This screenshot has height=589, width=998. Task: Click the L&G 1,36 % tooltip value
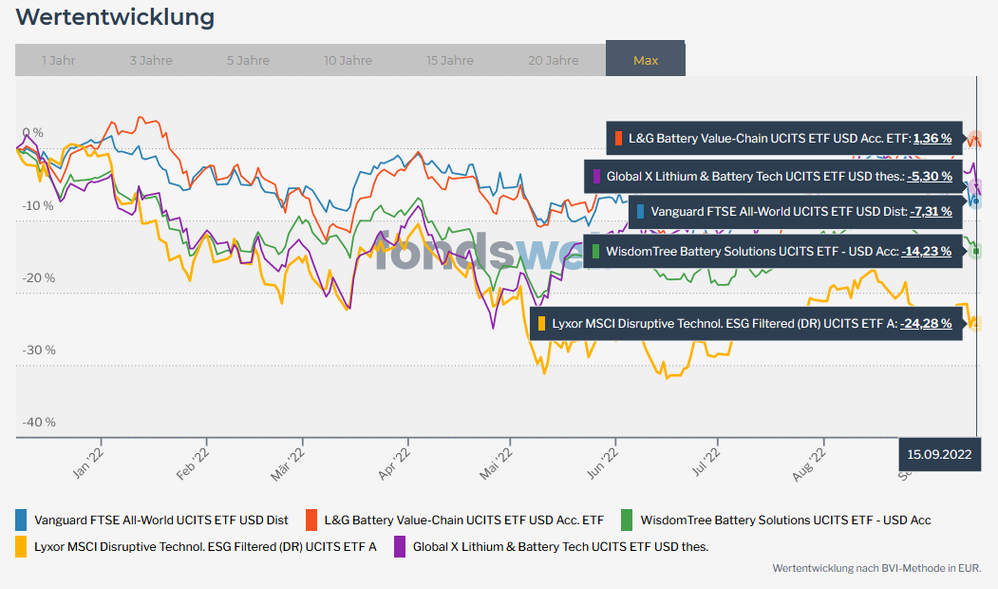(x=932, y=139)
